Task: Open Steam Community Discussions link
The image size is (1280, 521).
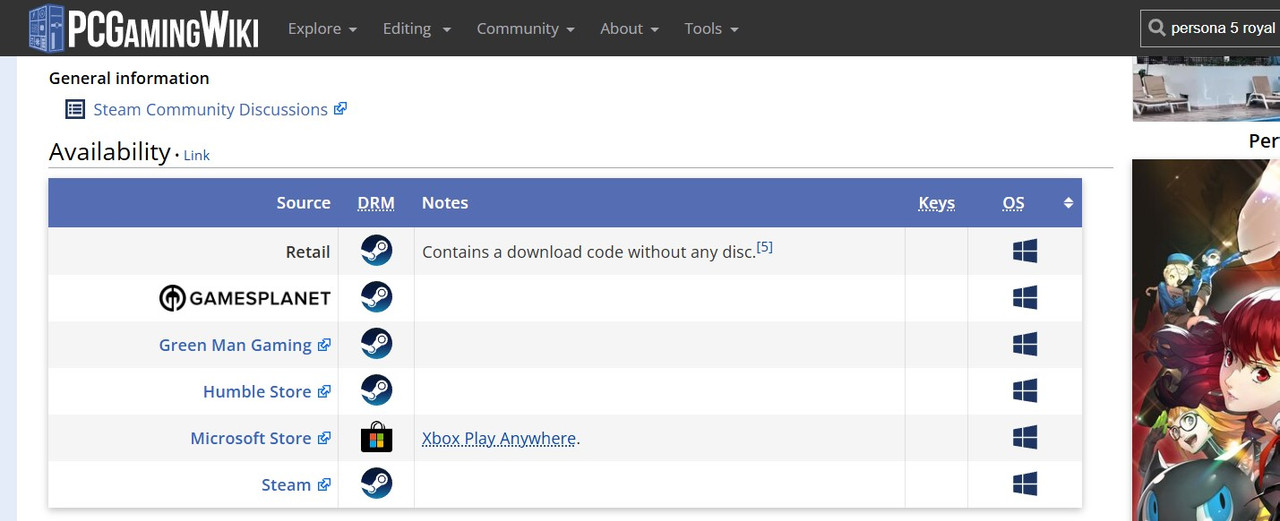Action: coord(210,109)
